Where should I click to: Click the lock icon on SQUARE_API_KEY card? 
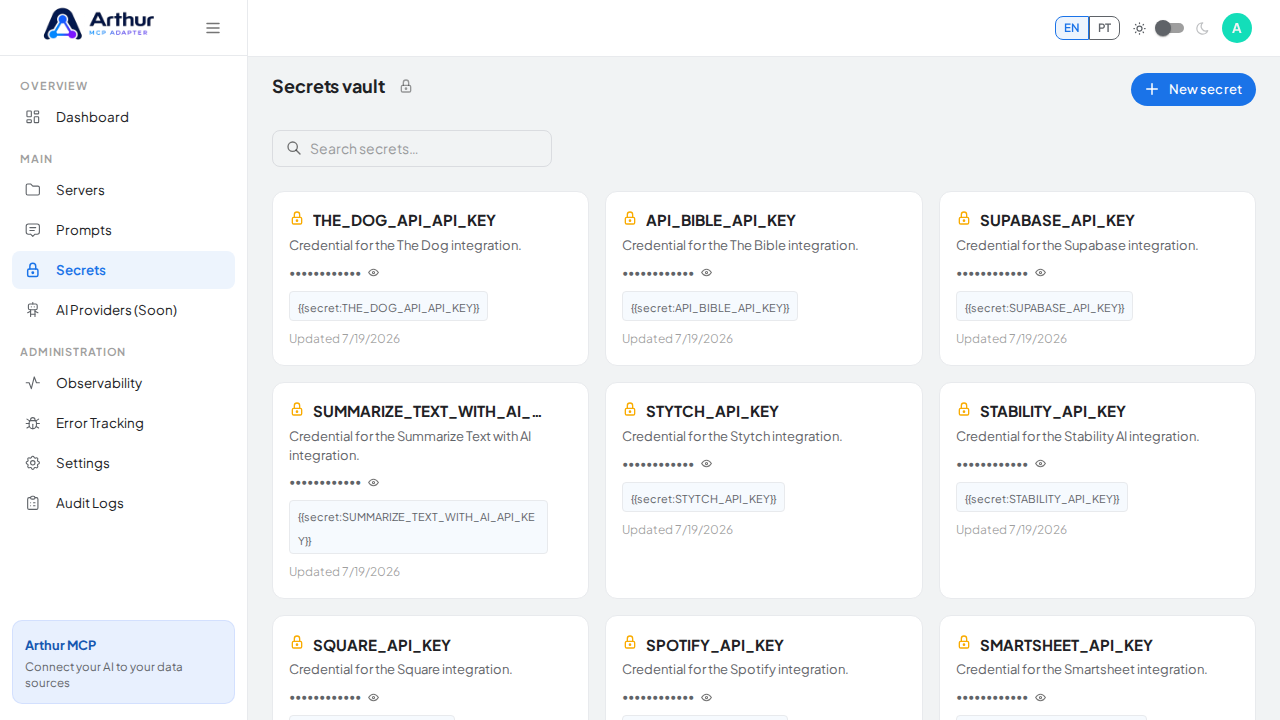coord(297,643)
